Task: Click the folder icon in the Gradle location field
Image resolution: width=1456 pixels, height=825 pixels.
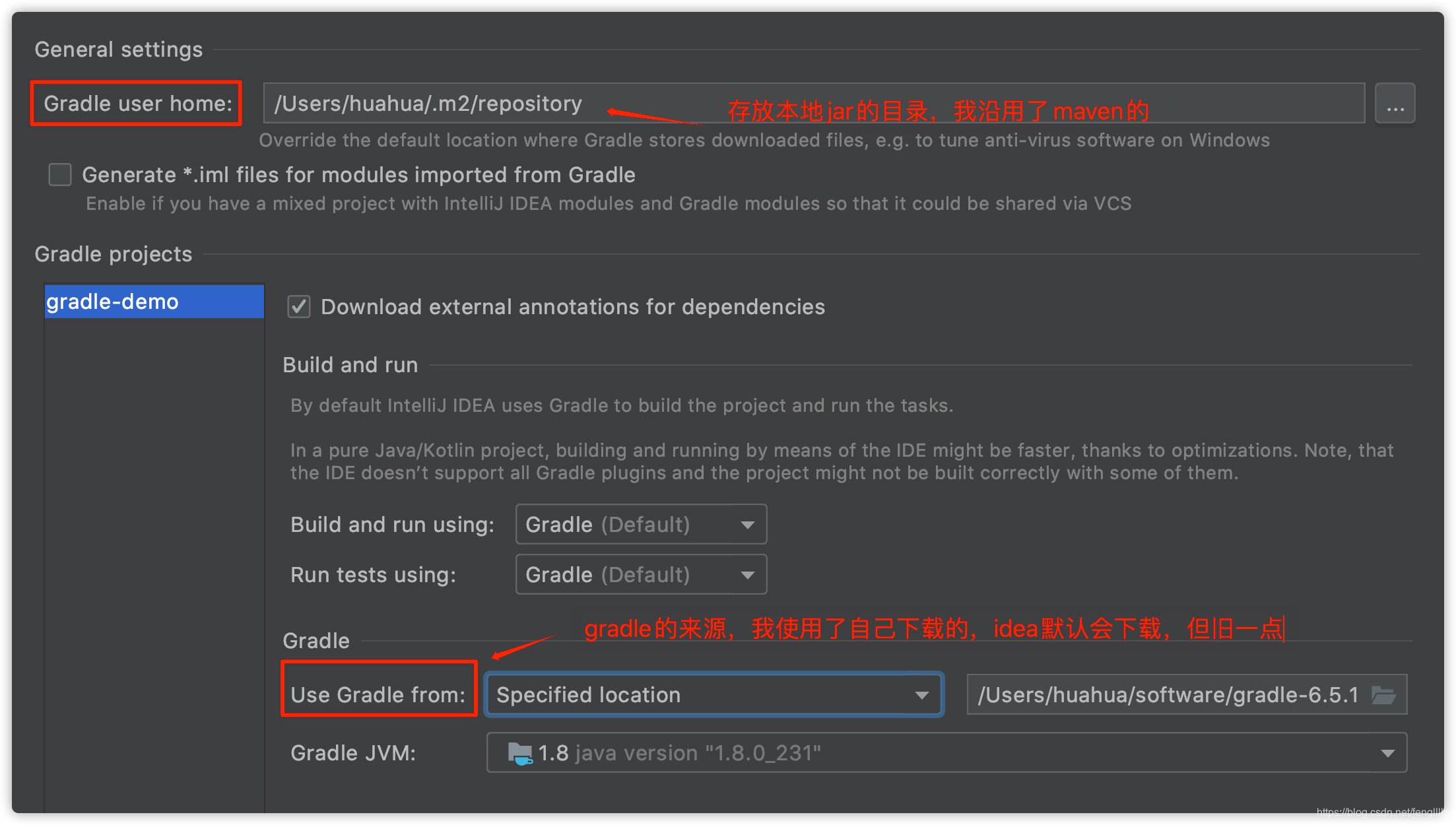Action: (x=1384, y=694)
